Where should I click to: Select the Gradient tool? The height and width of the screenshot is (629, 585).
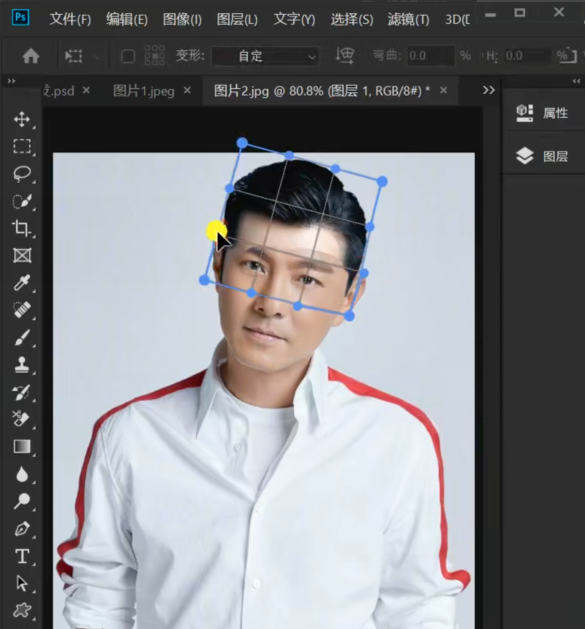pos(22,446)
